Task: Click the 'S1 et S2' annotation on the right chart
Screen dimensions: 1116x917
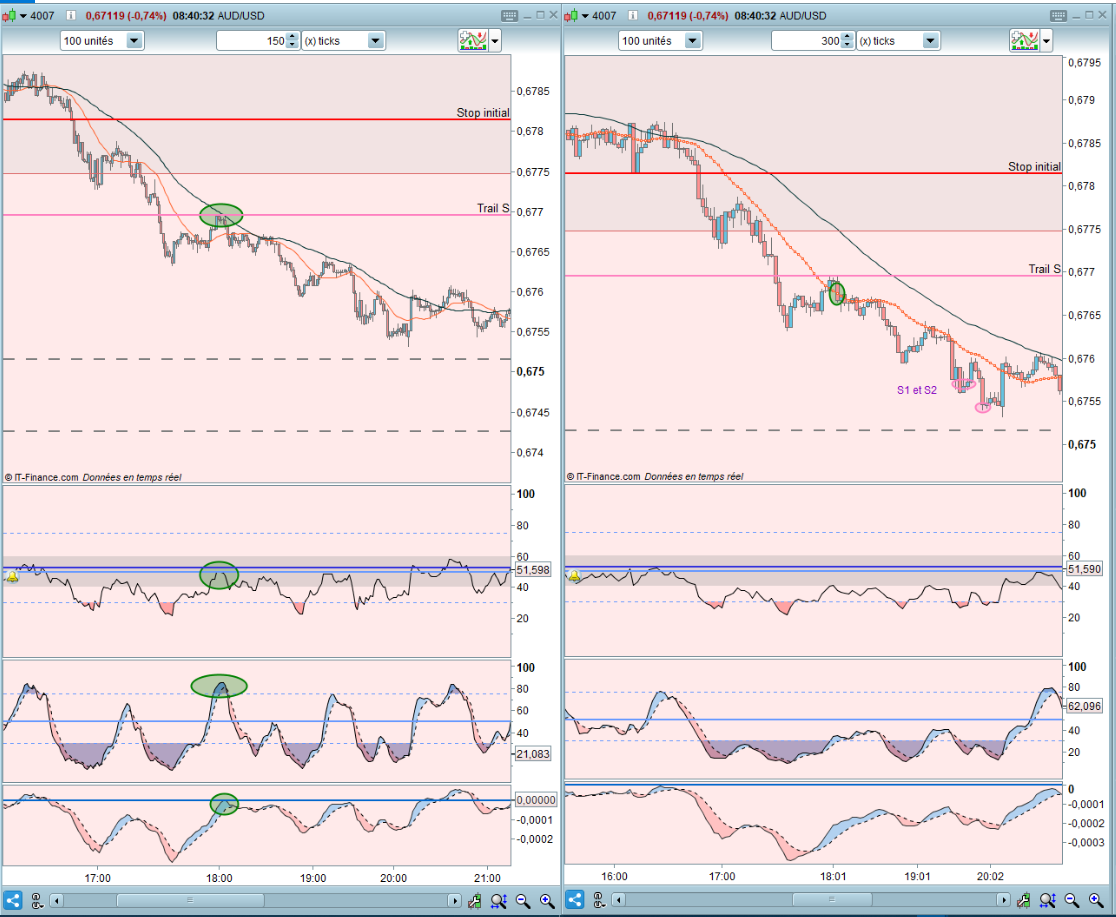Action: (x=917, y=390)
